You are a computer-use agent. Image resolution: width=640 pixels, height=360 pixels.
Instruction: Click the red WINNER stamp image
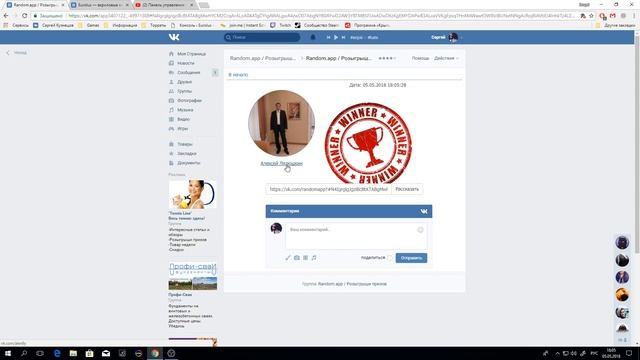point(368,143)
